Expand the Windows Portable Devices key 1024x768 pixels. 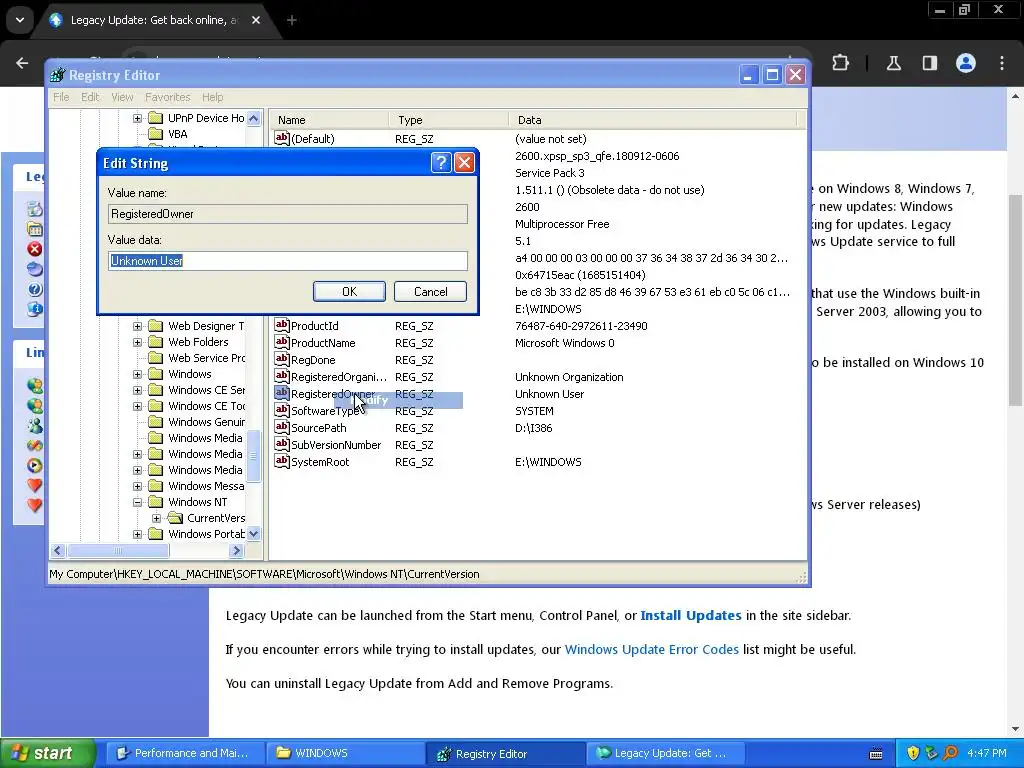pyautogui.click(x=137, y=534)
